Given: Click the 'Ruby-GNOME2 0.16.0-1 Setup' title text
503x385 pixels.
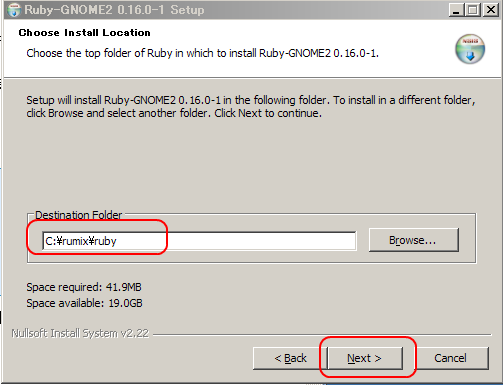Looking at the screenshot, I should click(x=114, y=10).
